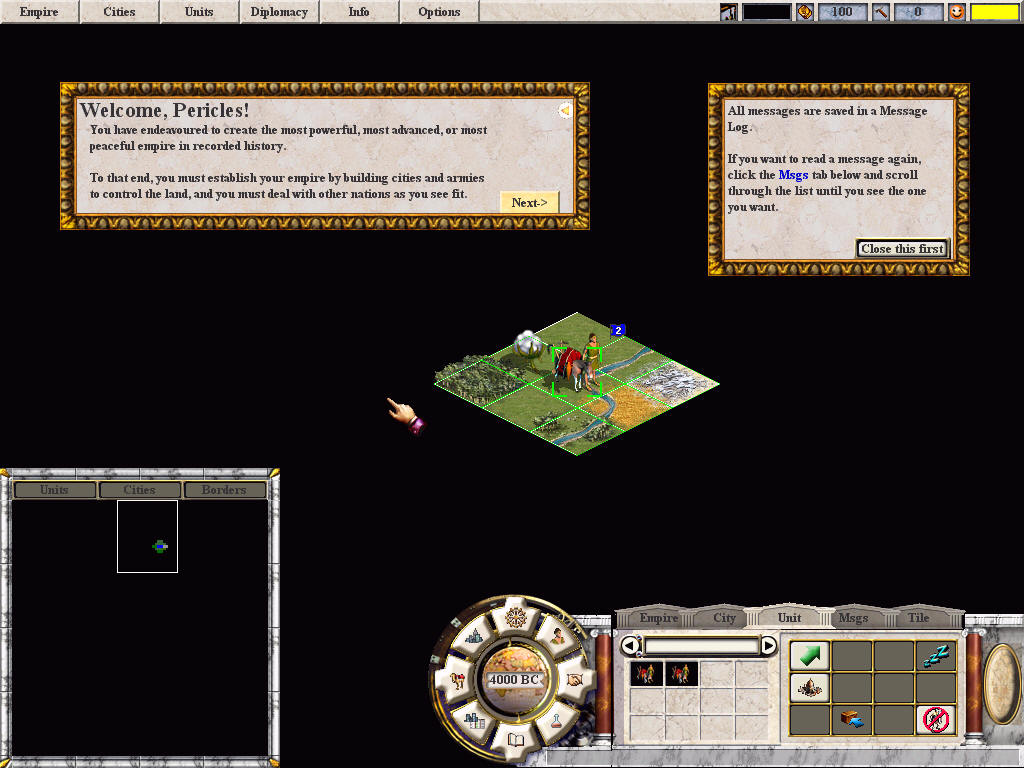Switch to the Empire tab in control panel
The width and height of the screenshot is (1024, 768).
658,618
